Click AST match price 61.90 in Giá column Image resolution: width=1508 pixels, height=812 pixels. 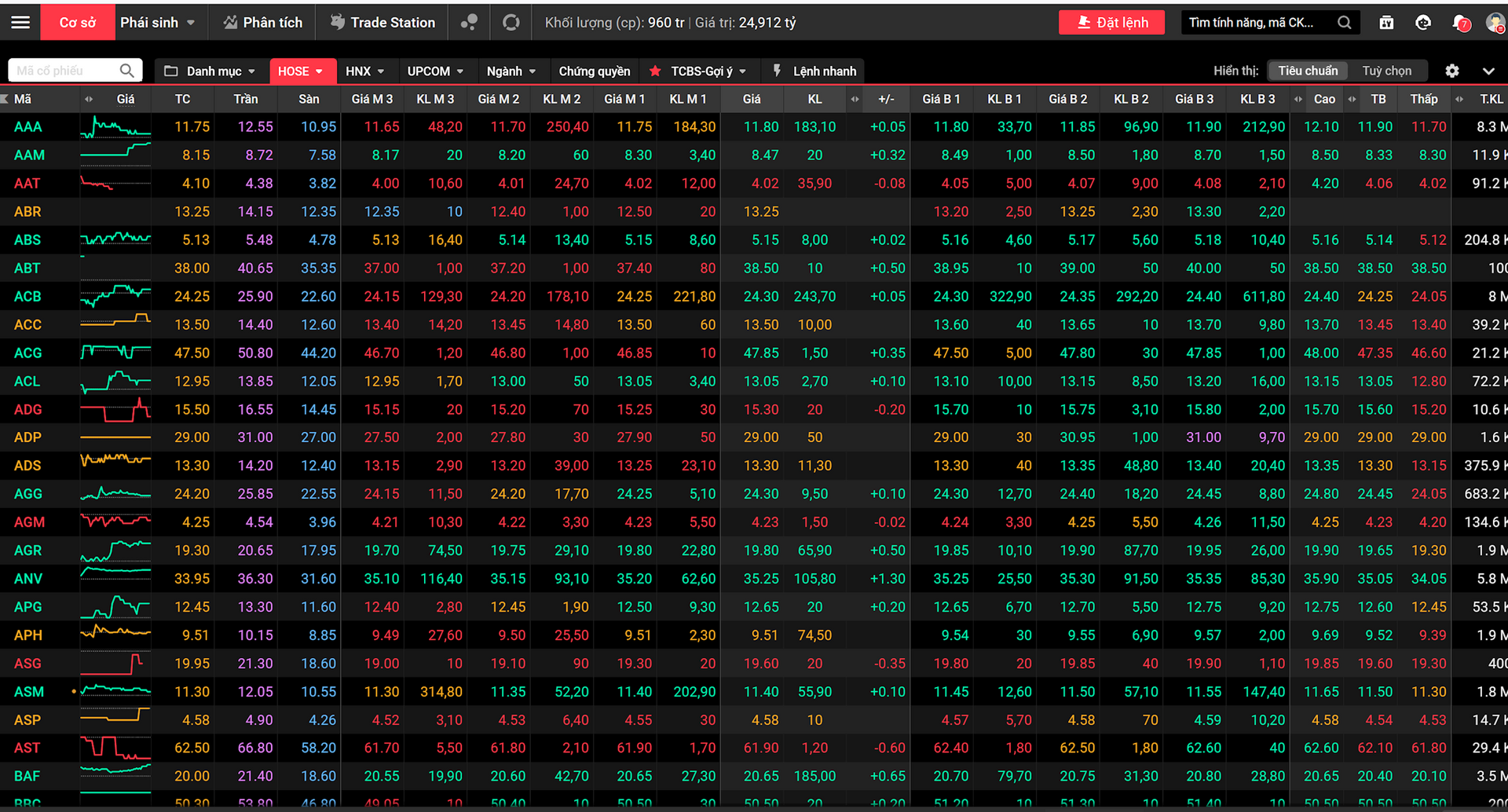tap(761, 748)
